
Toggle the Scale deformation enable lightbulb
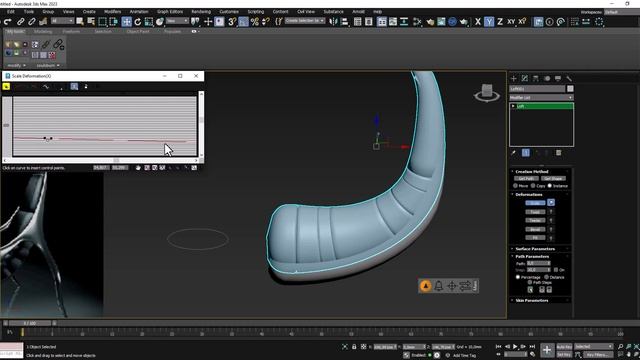(551, 203)
